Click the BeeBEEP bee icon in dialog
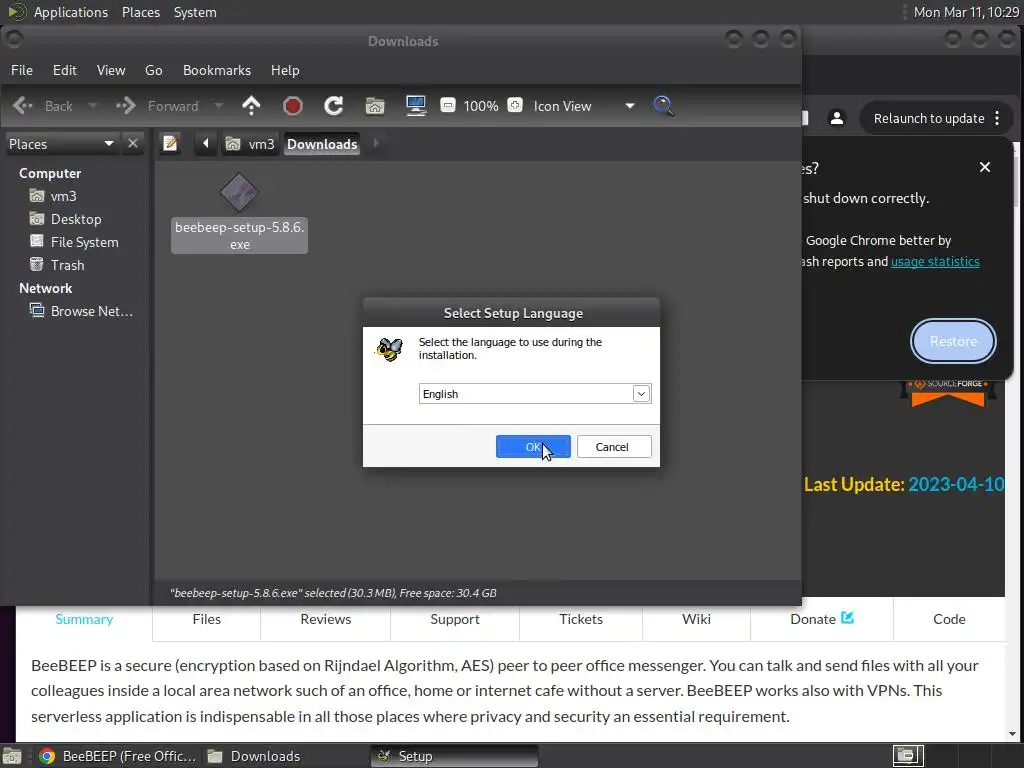This screenshot has height=768, width=1024. tap(390, 349)
